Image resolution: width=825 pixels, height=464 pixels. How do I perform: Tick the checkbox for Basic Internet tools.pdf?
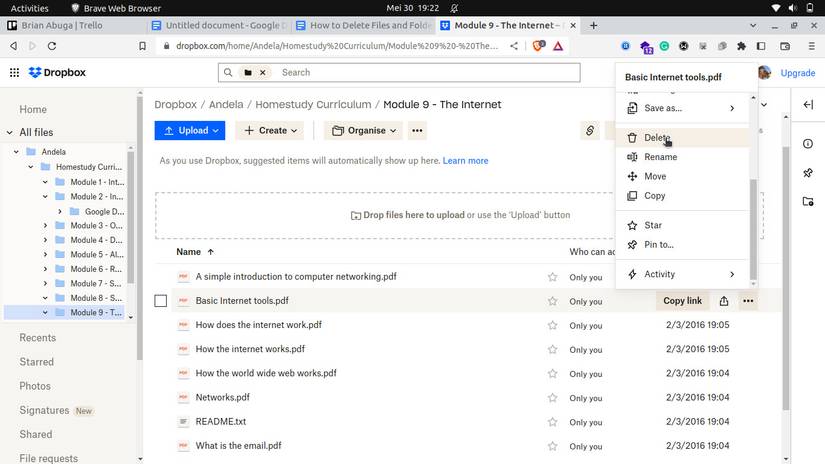(161, 301)
